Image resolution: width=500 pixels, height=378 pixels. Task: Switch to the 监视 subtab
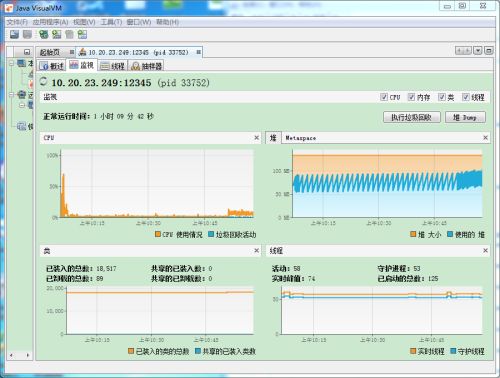pos(82,65)
